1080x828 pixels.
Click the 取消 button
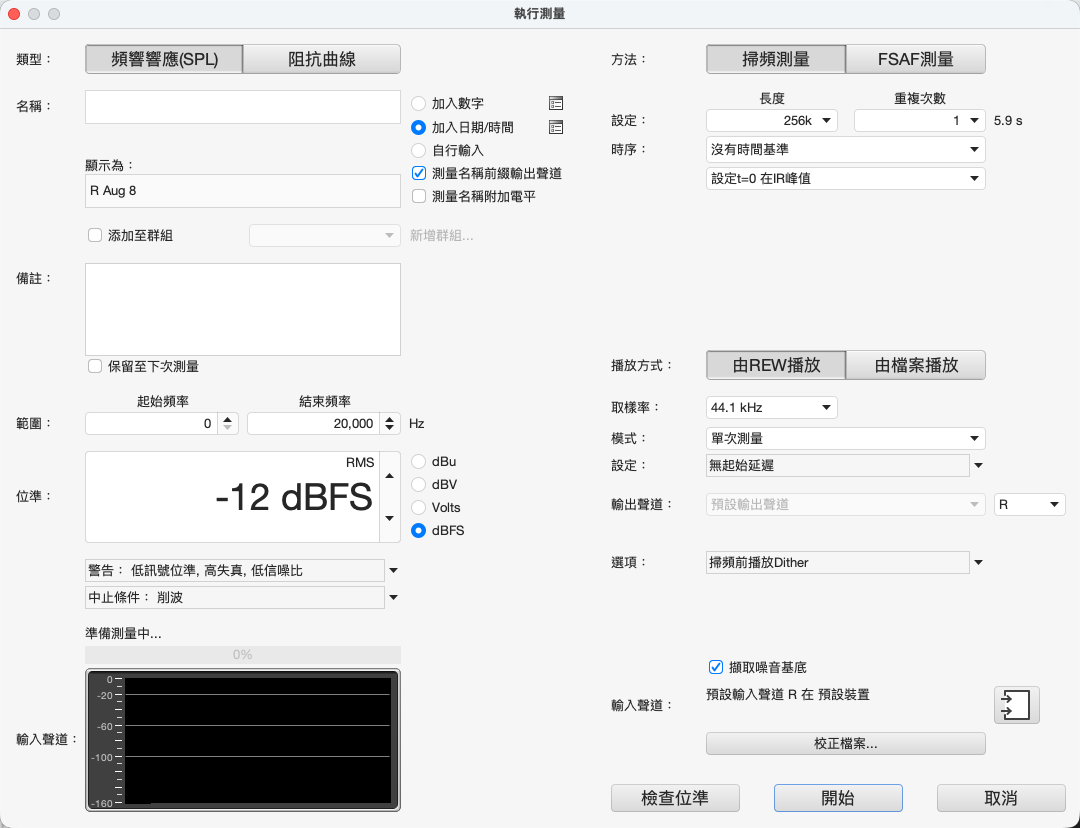1001,798
